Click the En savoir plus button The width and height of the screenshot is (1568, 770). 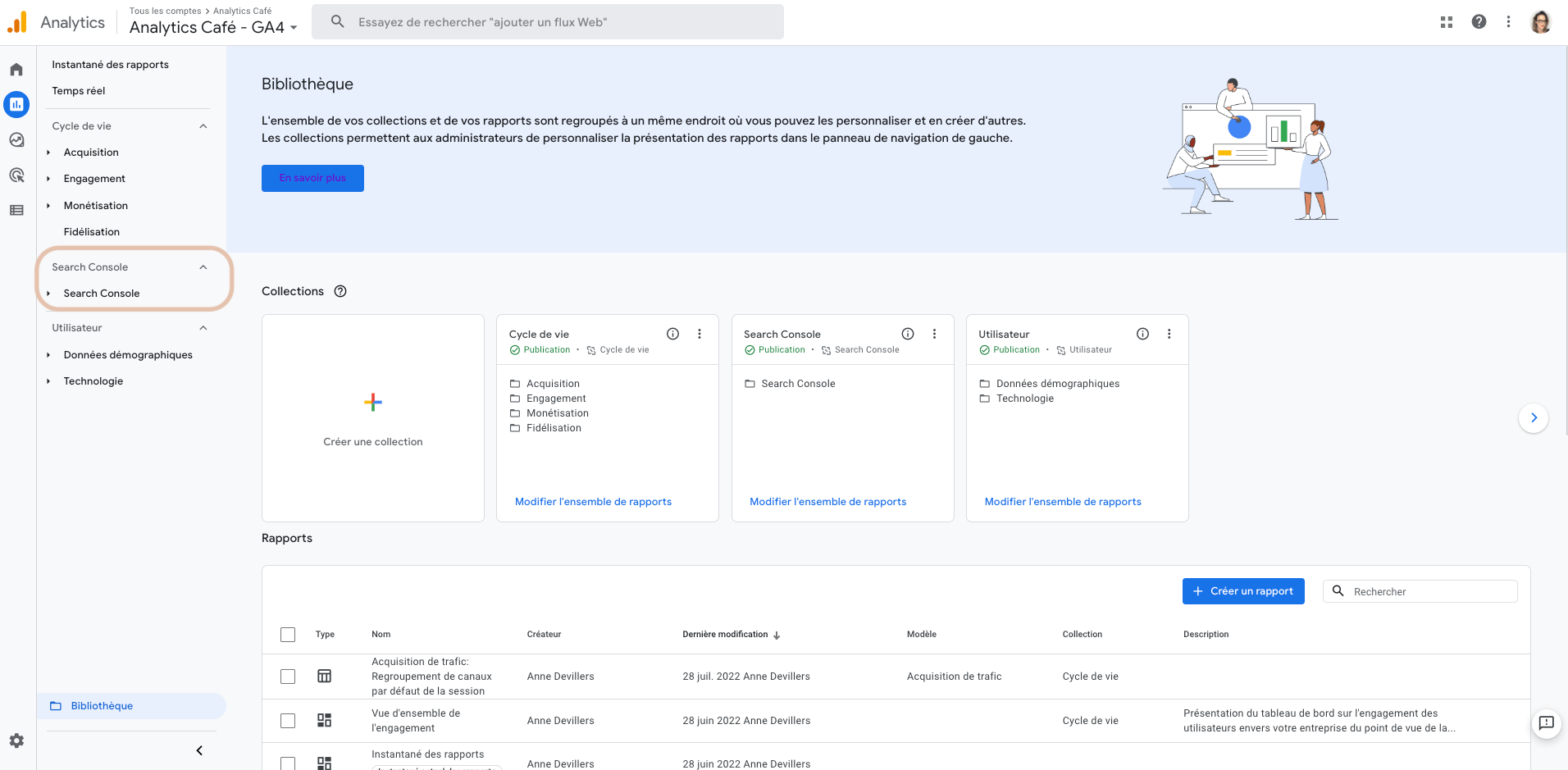312,178
